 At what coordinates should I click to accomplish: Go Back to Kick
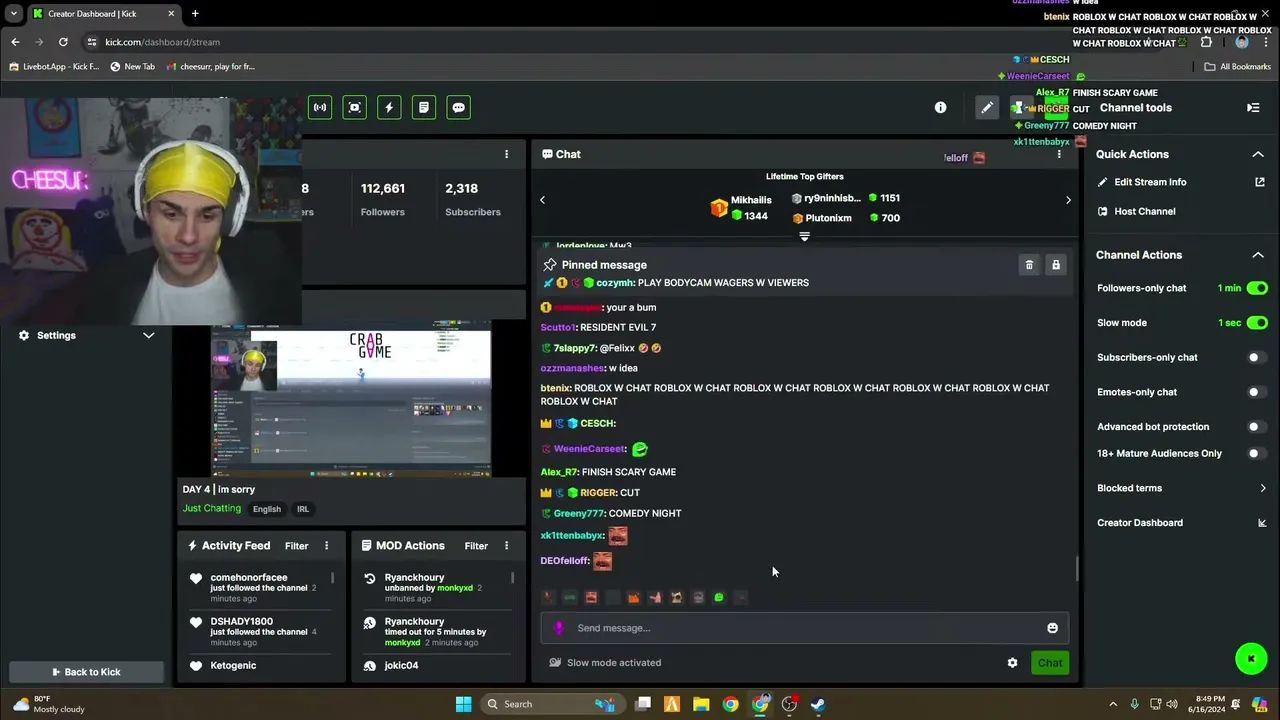[86, 672]
